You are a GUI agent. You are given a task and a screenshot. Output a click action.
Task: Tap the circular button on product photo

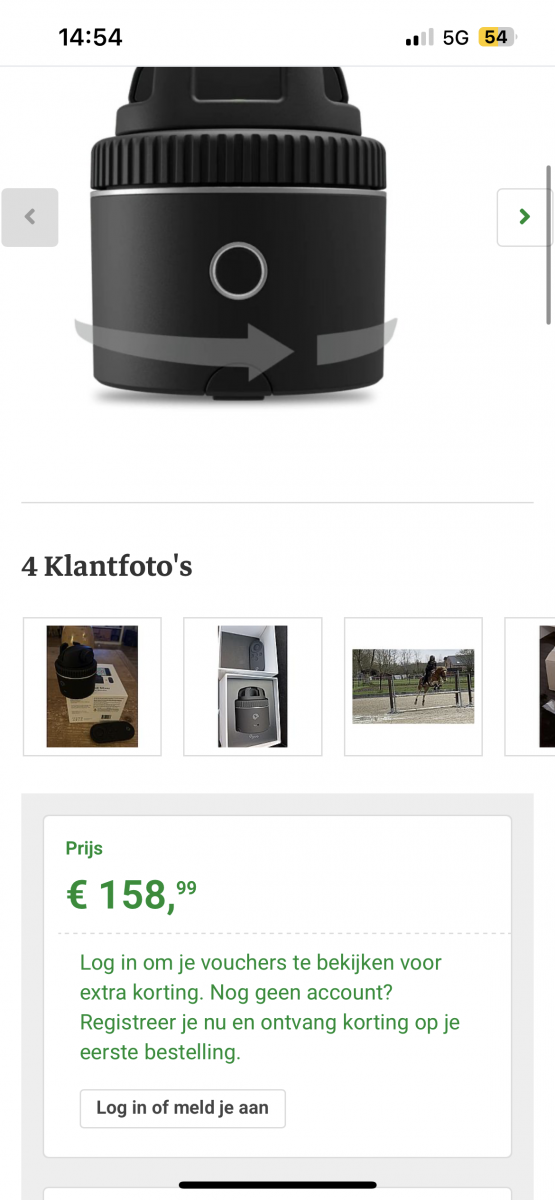(x=238, y=269)
